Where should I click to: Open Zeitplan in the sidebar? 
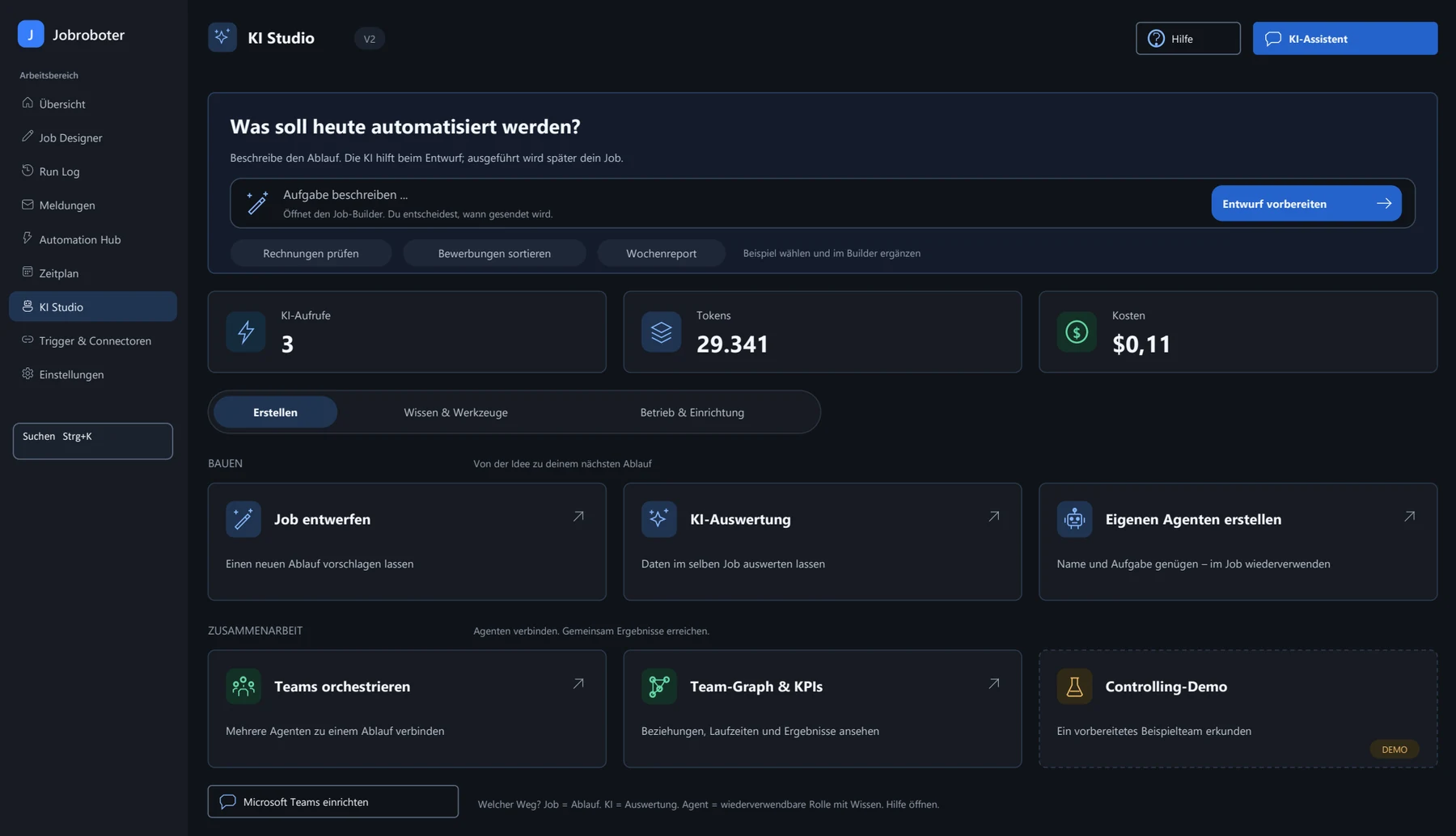tap(93, 273)
